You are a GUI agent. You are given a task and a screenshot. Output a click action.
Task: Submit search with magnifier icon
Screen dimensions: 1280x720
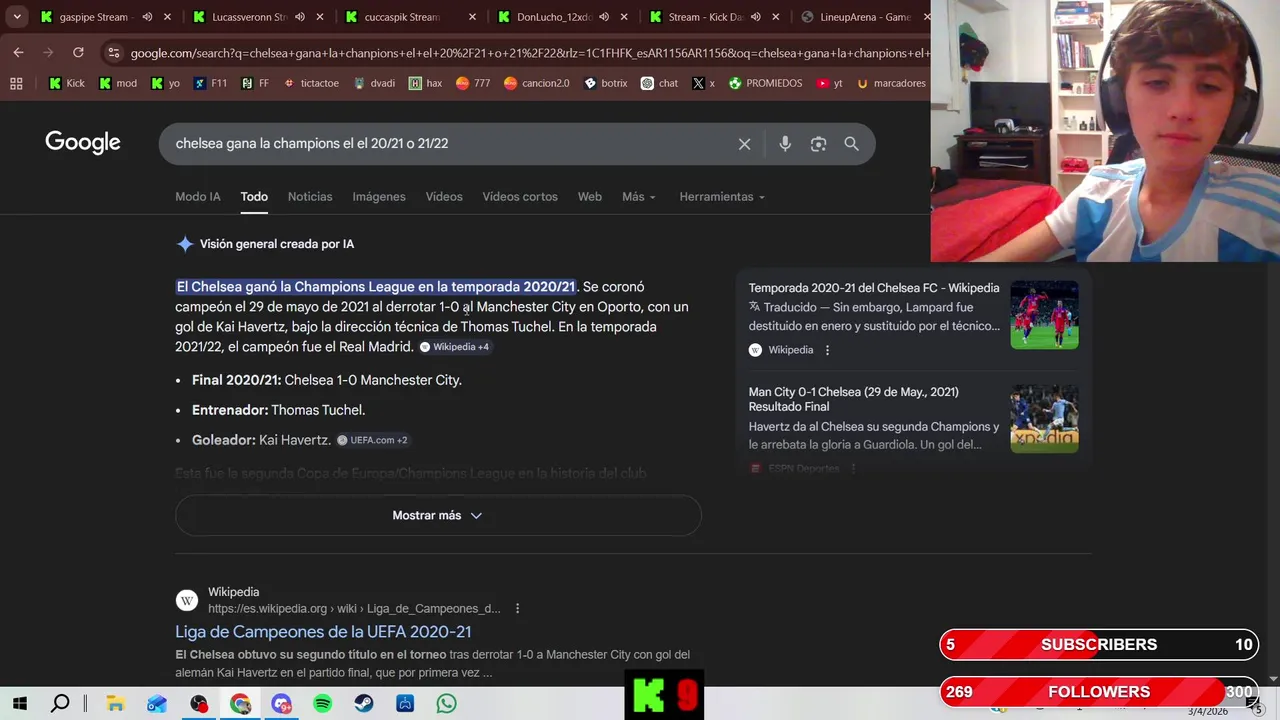click(851, 144)
